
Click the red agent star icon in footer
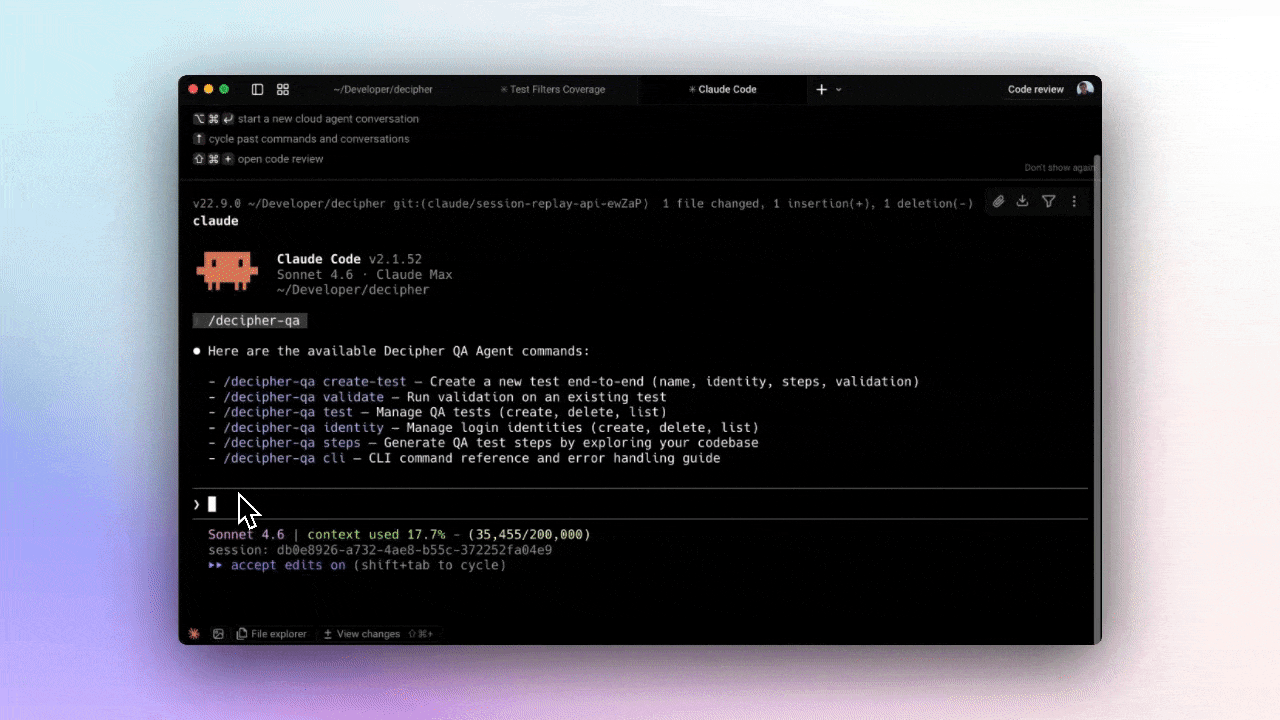point(194,634)
